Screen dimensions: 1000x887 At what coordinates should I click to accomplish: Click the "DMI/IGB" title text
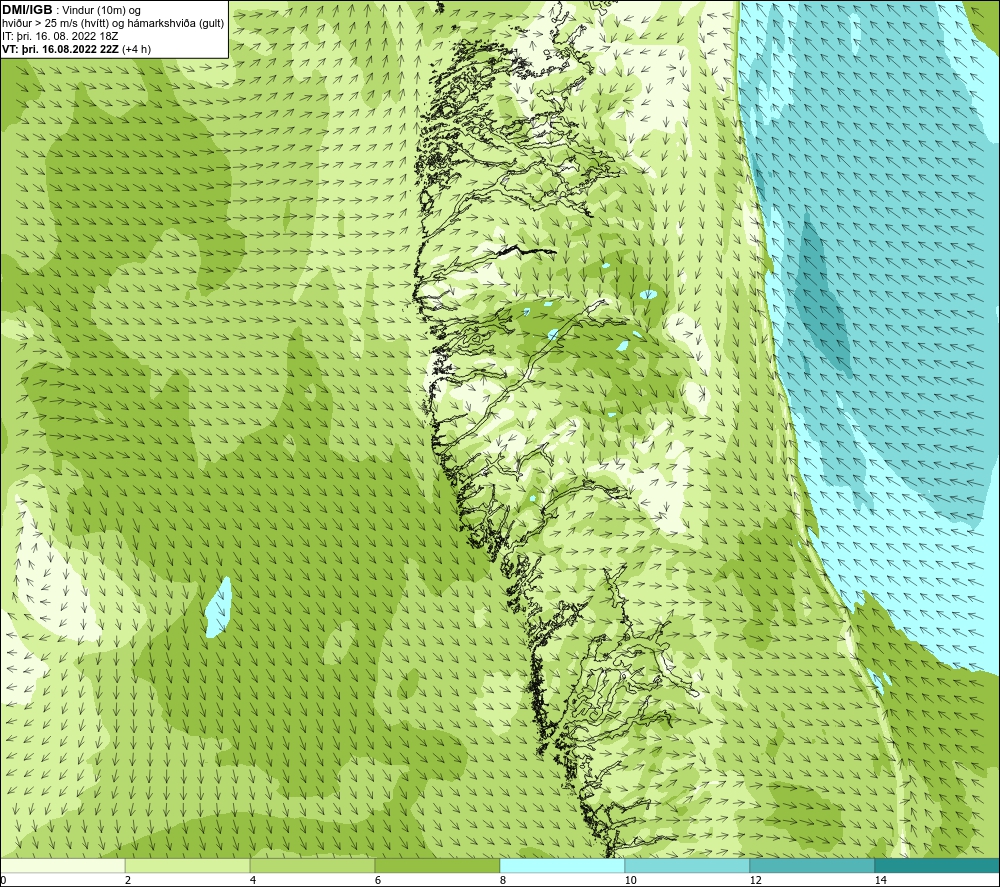27,10
